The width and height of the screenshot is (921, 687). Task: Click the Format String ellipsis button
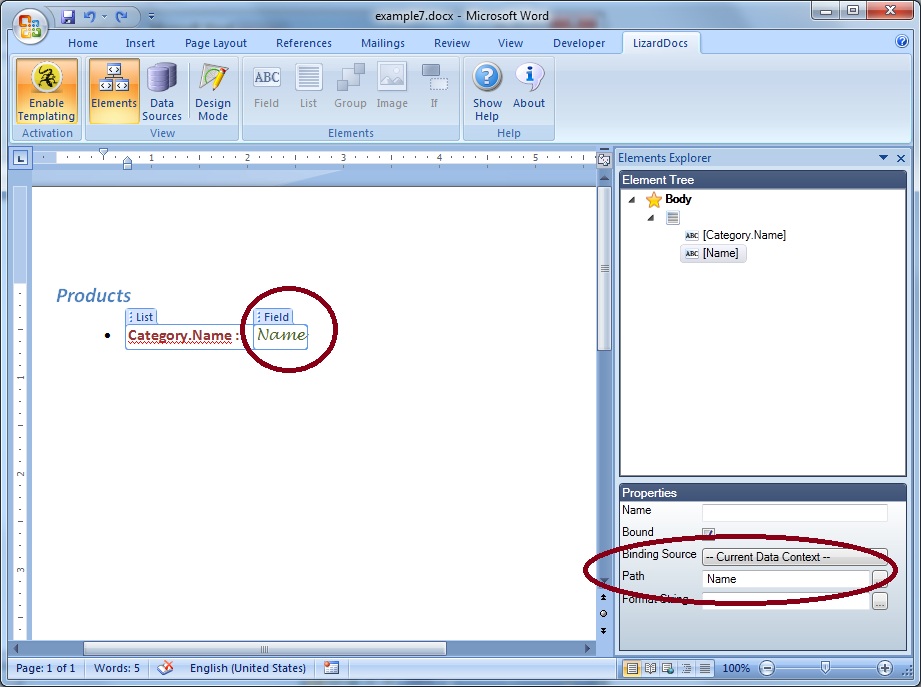click(879, 601)
